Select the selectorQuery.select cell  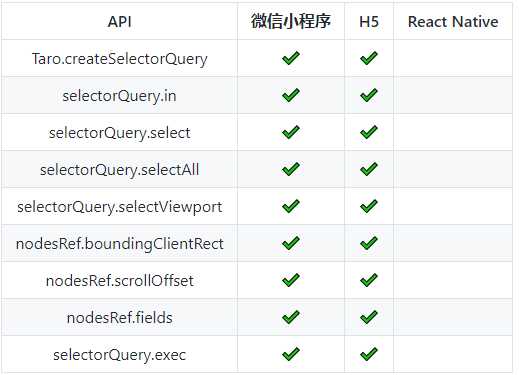click(x=119, y=133)
